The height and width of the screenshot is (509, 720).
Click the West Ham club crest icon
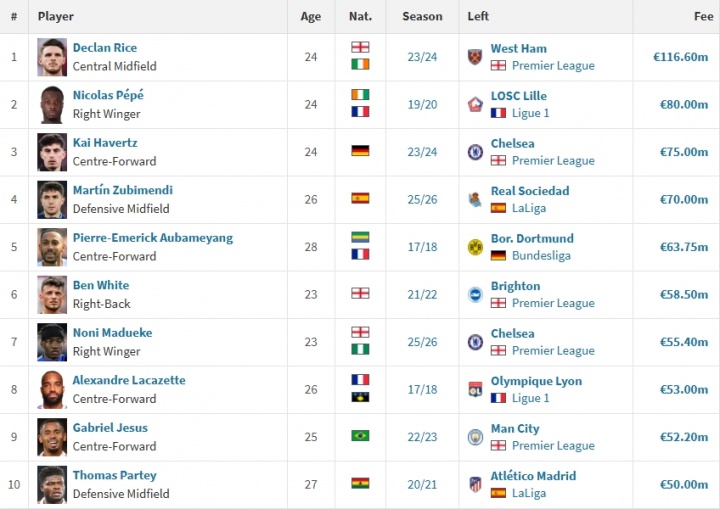pyautogui.click(x=475, y=57)
